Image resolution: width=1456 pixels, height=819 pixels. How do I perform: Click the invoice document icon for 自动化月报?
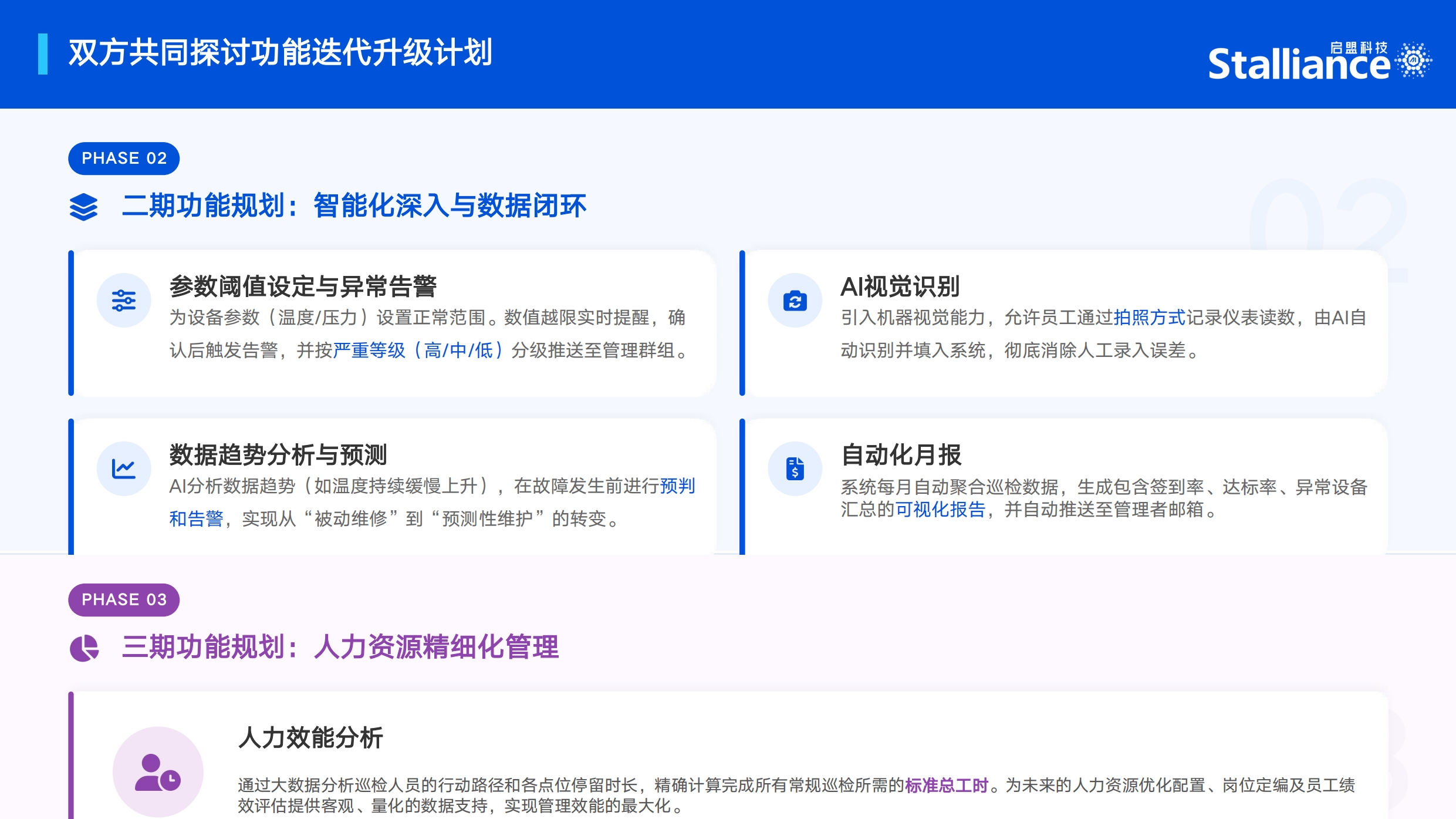coord(795,469)
